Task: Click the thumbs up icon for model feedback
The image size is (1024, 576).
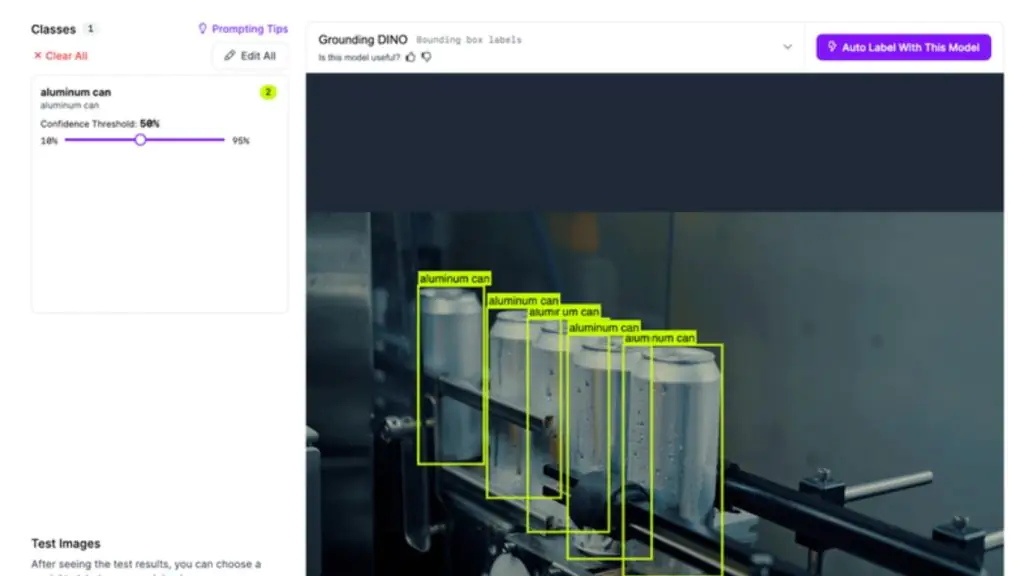Action: [410, 57]
